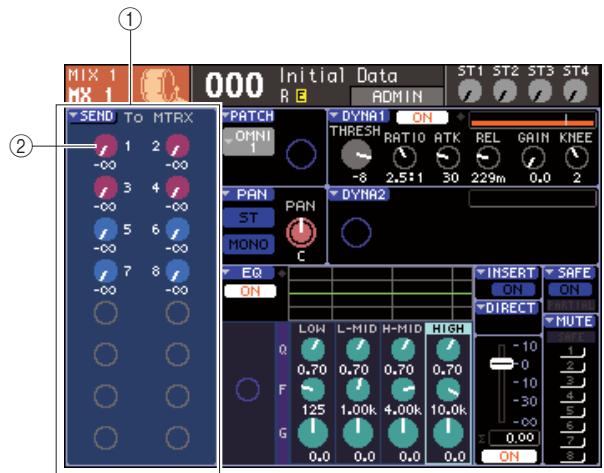
Task: Click the HIGH band frequency knob 10.0k
Action: 448,389
